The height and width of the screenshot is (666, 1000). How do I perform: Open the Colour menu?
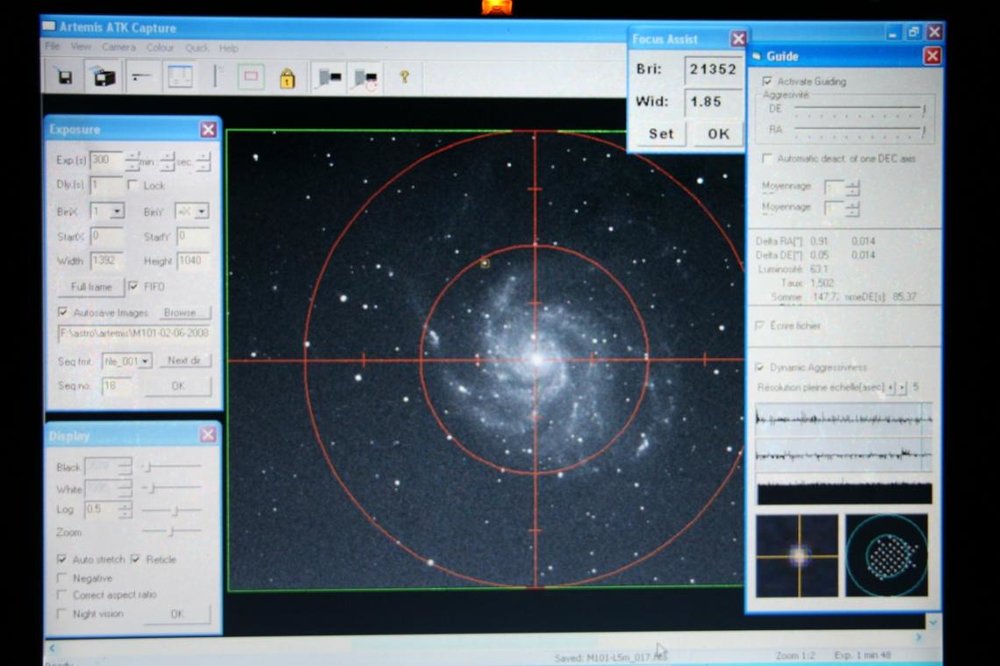coord(160,47)
